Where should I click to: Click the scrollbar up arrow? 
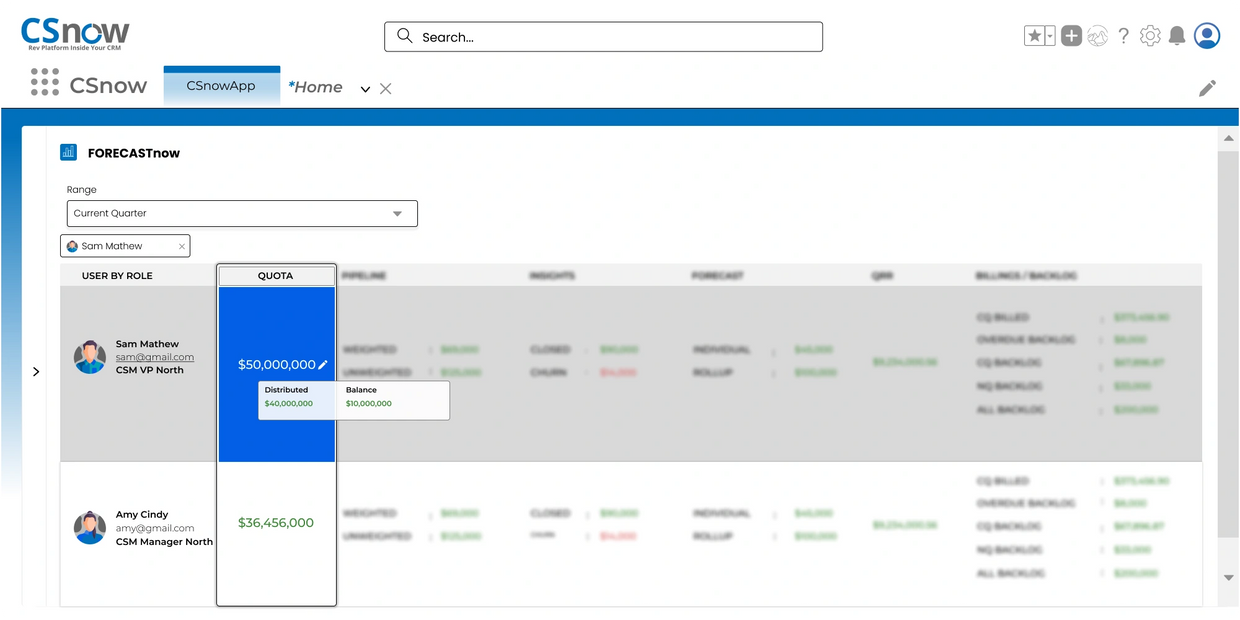[1228, 138]
